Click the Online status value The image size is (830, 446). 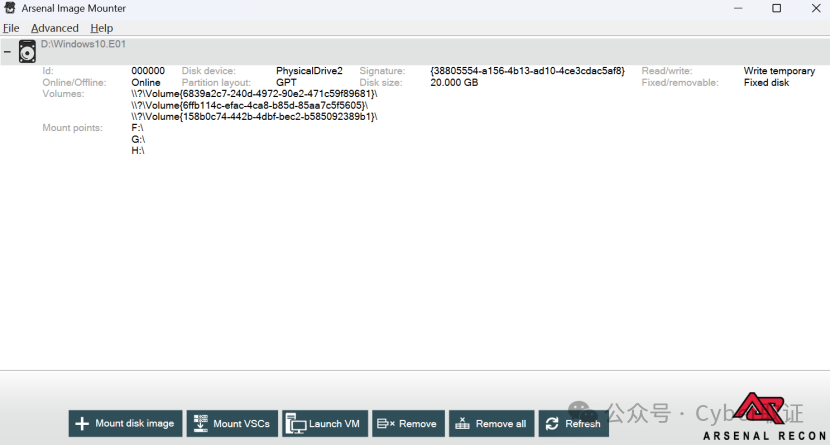[x=146, y=83]
